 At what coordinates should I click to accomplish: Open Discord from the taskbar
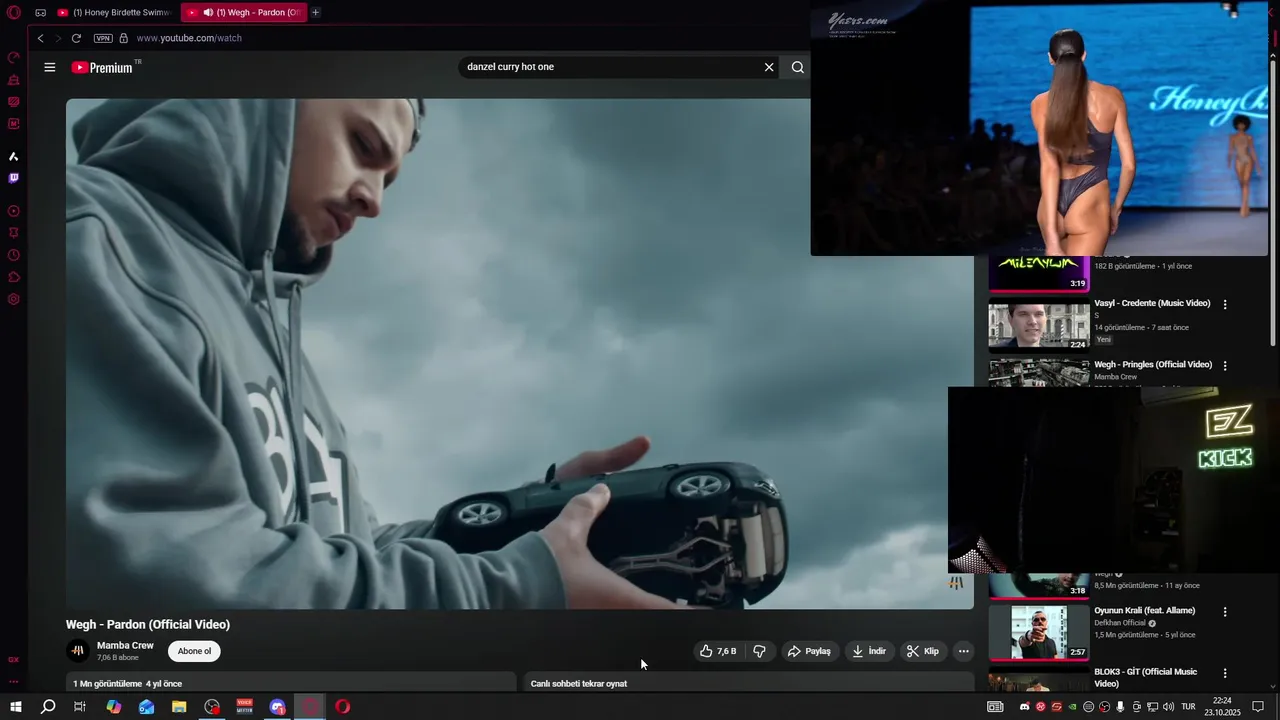click(x=277, y=707)
